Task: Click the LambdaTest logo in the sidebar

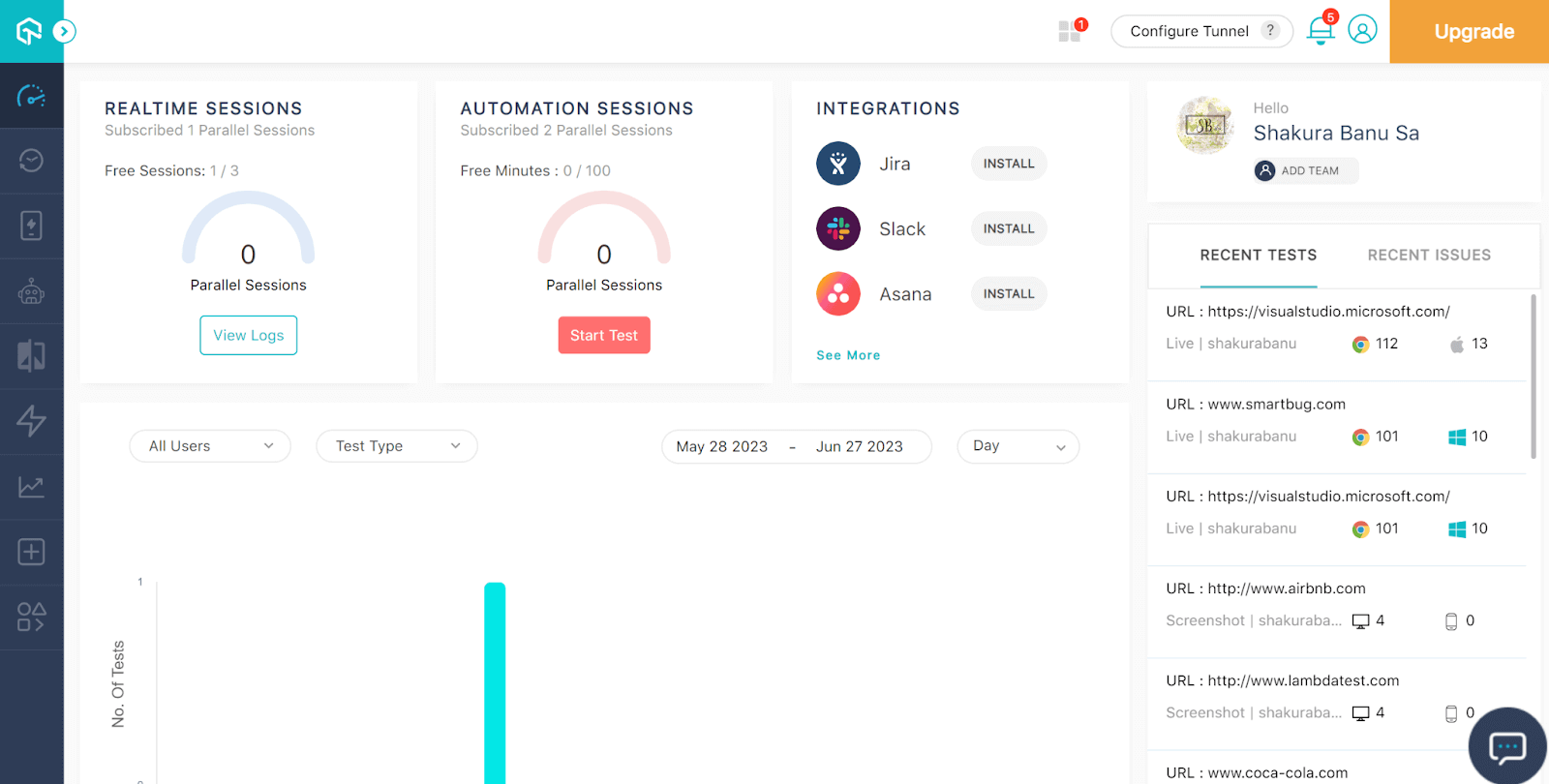Action: pyautogui.click(x=29, y=31)
